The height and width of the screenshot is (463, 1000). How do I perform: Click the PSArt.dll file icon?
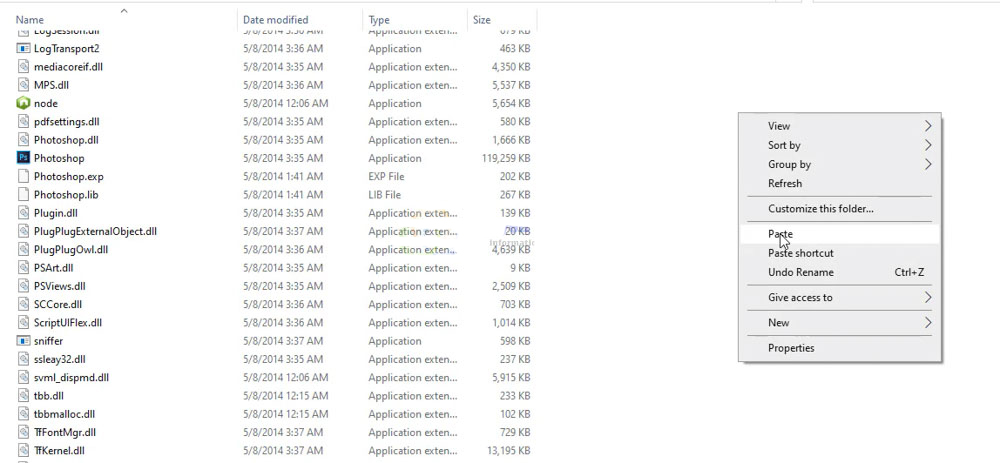[23, 268]
